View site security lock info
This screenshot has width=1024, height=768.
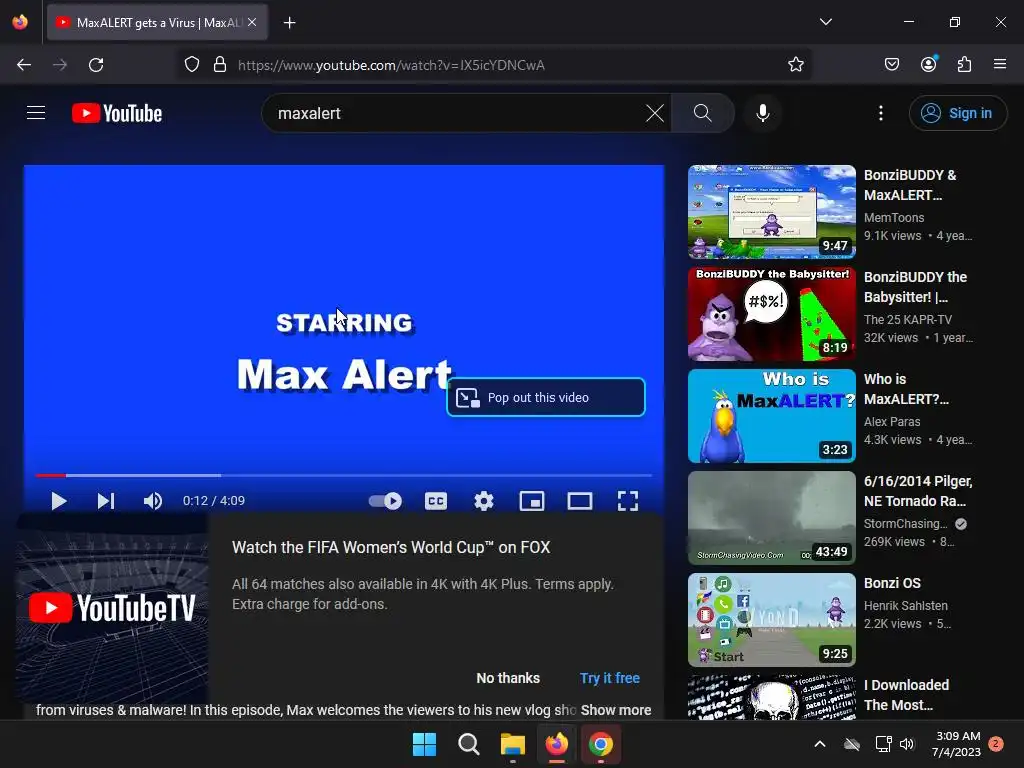pyautogui.click(x=220, y=65)
